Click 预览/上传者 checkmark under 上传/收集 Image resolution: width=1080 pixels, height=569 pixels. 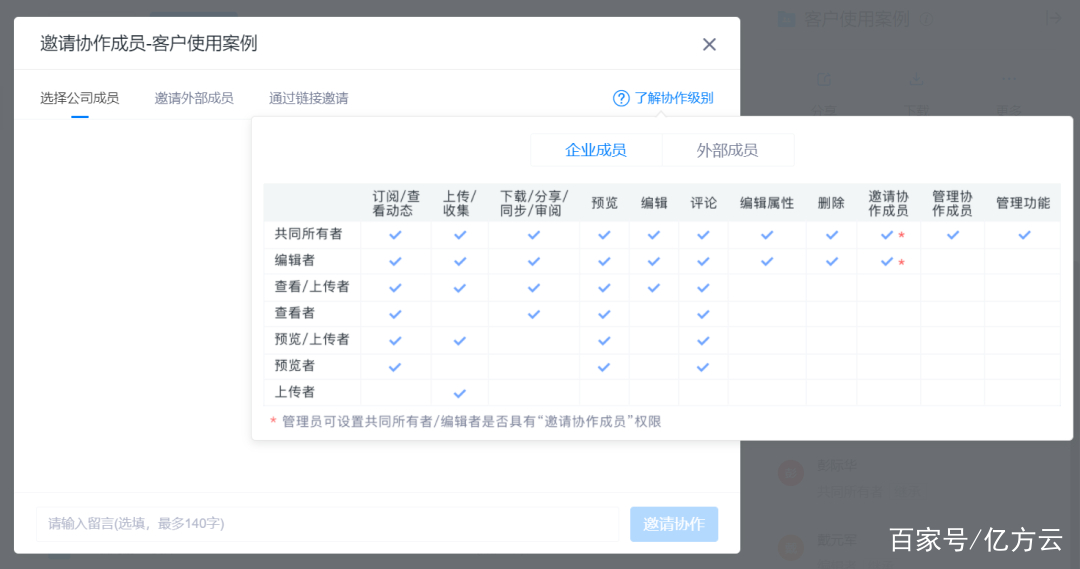tap(459, 341)
